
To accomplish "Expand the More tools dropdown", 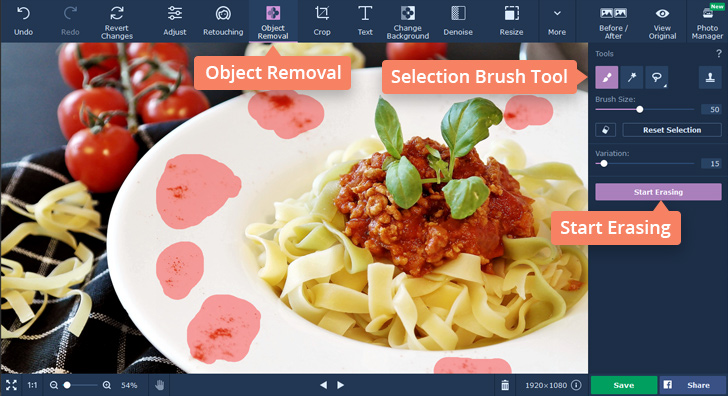I will coord(557,21).
